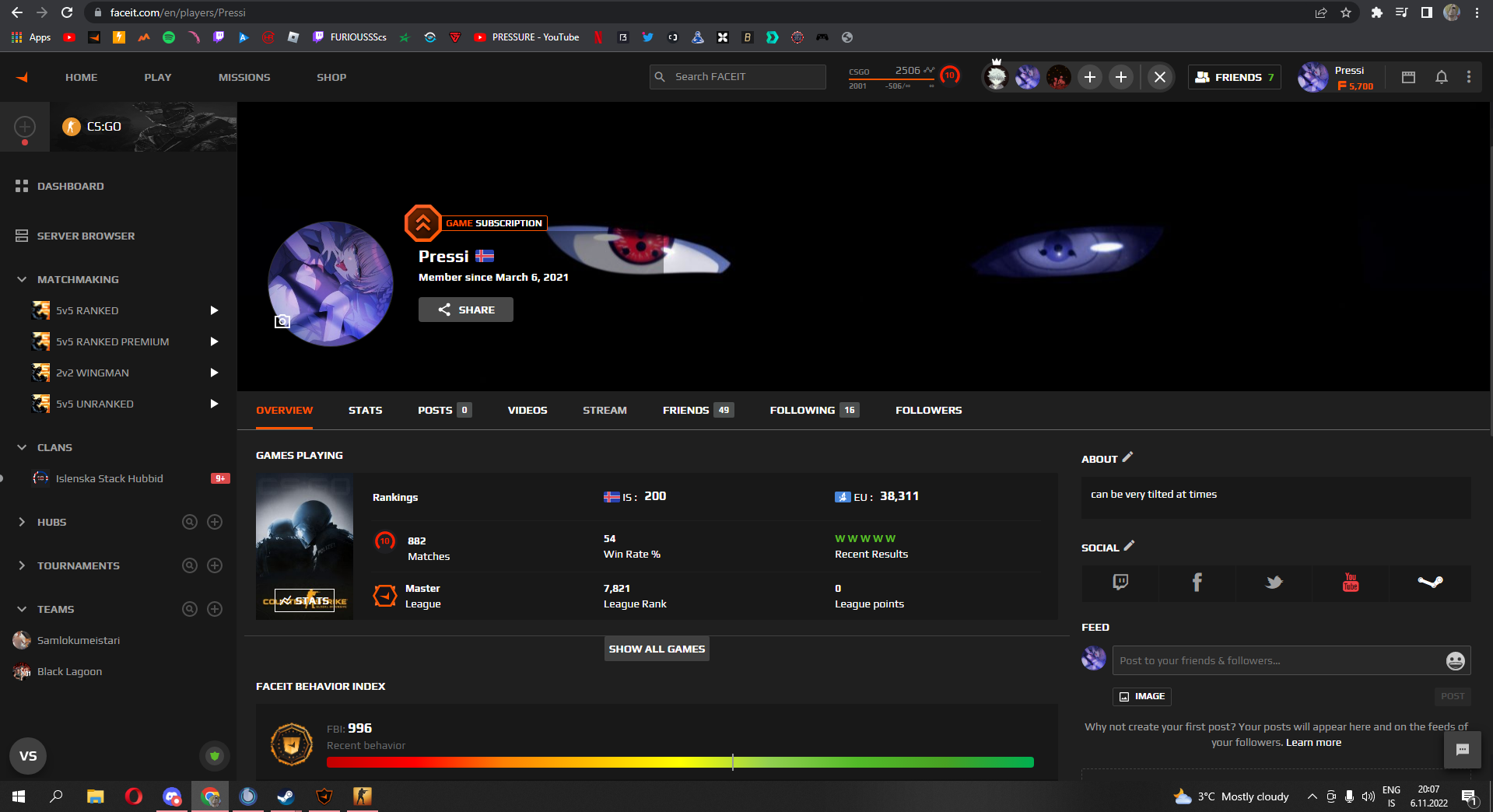Viewport: 1493px width, 812px height.
Task: Click the Search FACEIT field
Action: [x=738, y=76]
